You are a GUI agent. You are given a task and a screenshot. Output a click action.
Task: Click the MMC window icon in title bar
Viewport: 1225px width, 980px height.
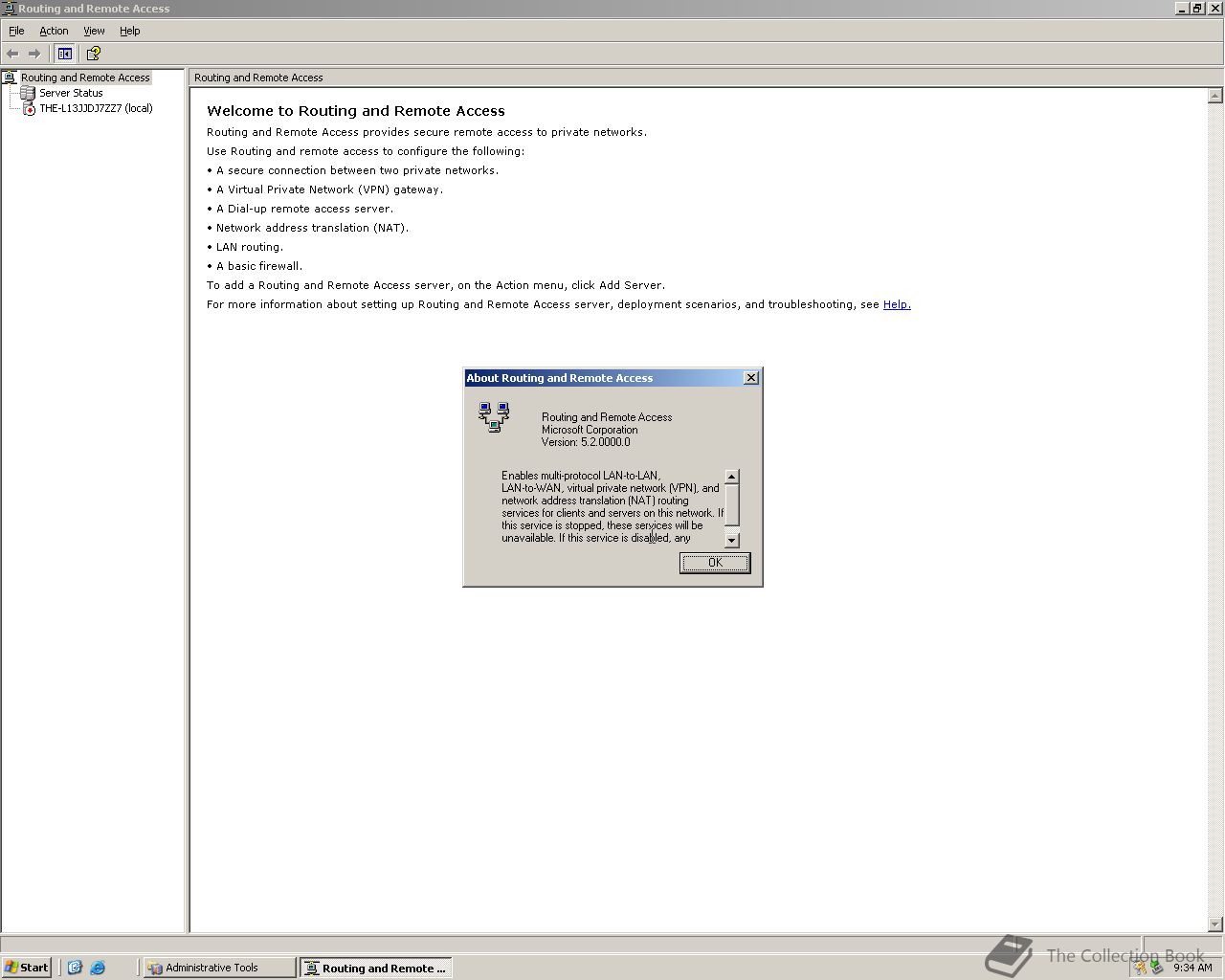9,9
